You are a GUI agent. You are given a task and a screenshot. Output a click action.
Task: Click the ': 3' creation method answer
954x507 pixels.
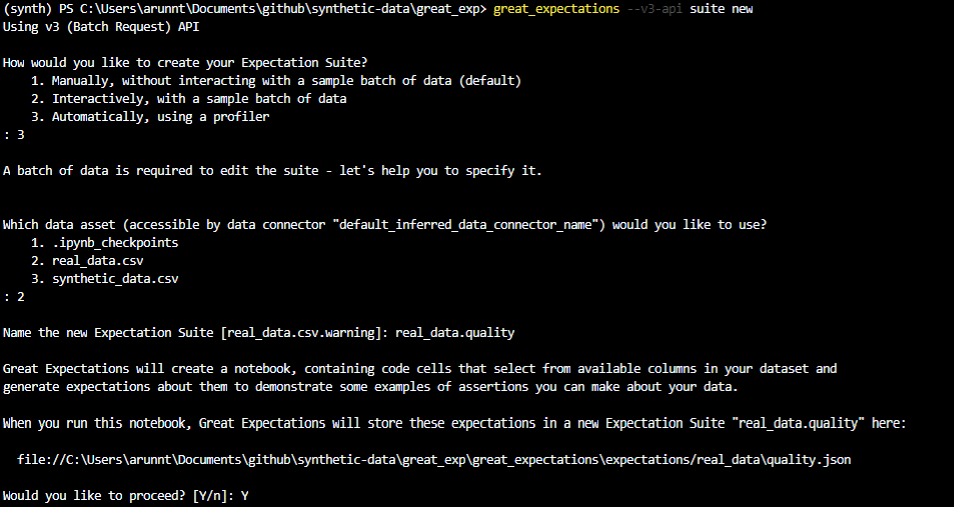coord(14,135)
